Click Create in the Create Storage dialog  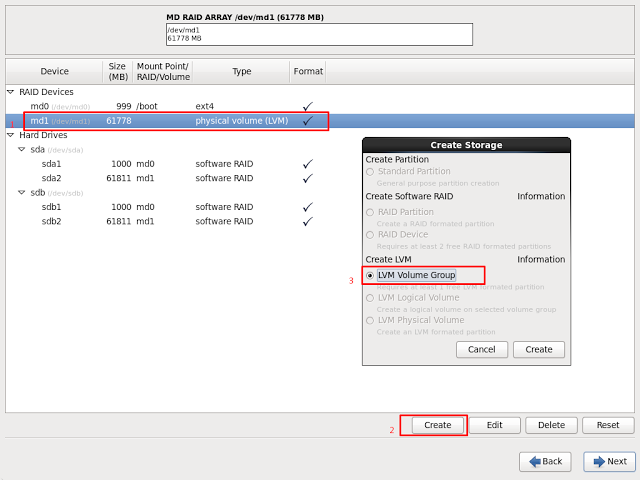coord(539,349)
